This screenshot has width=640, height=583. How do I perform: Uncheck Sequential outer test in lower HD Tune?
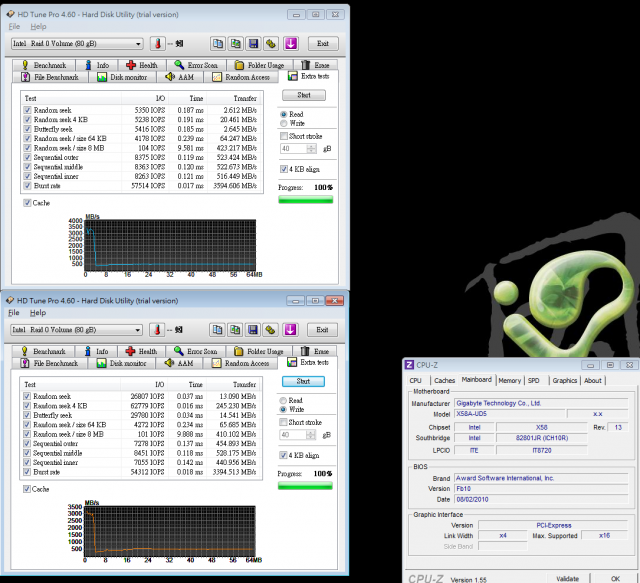[x=27, y=443]
